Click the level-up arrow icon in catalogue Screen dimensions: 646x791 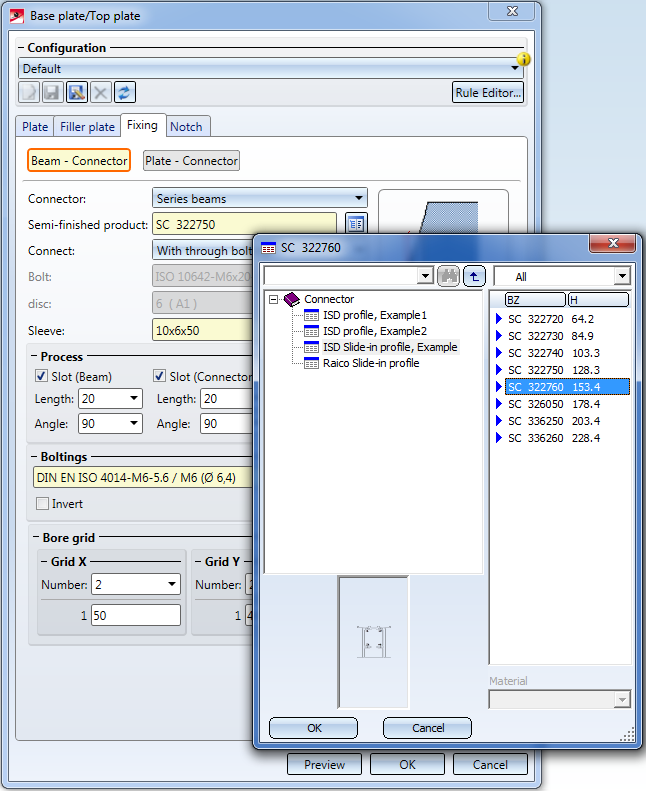coord(474,276)
